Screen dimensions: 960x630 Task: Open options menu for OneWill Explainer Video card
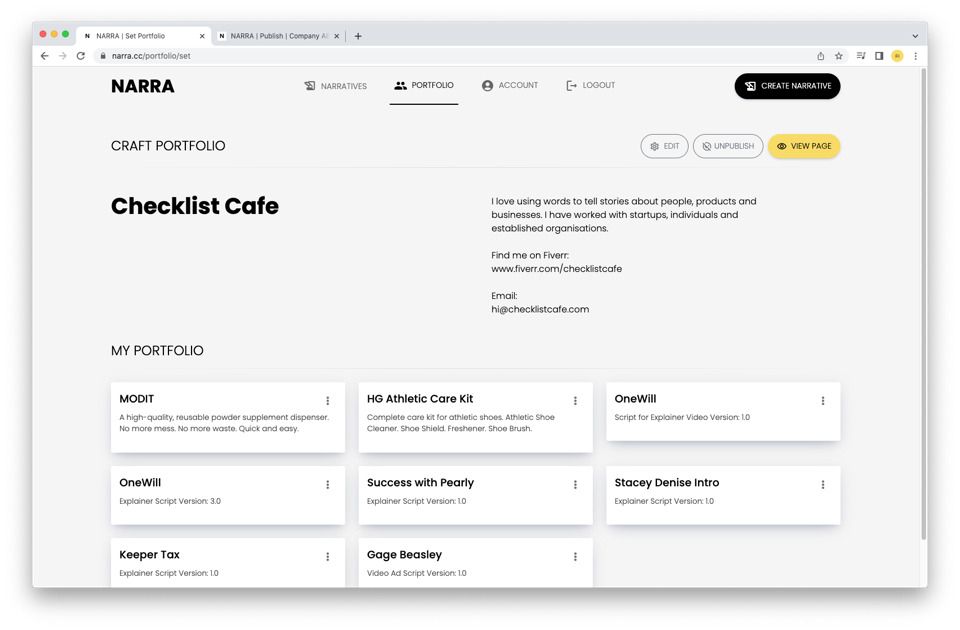pyautogui.click(x=822, y=401)
